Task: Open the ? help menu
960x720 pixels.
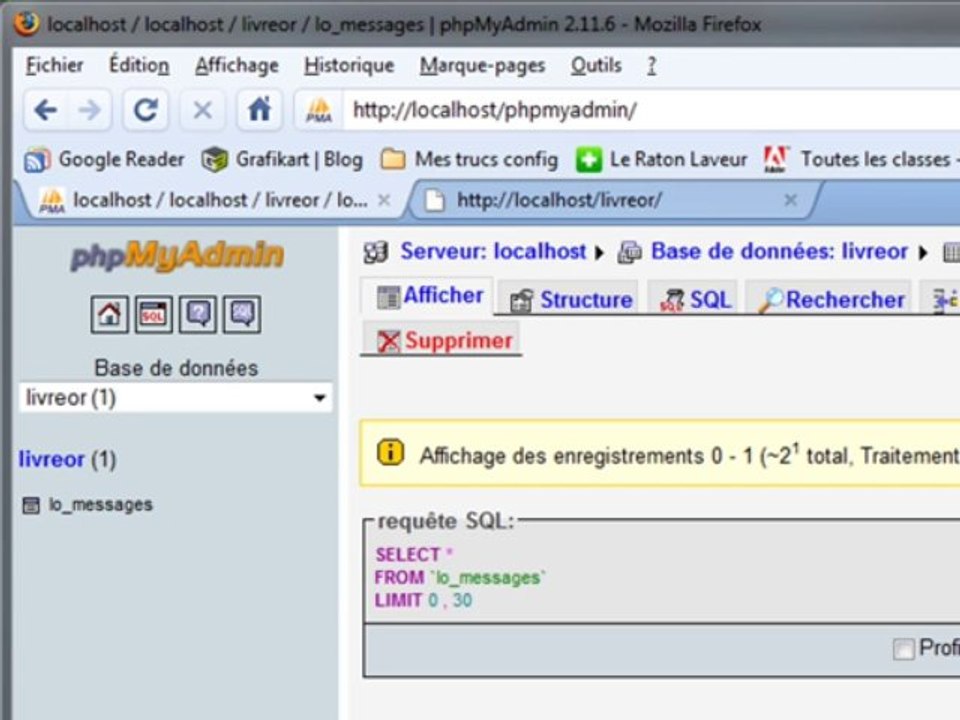Action: click(651, 65)
